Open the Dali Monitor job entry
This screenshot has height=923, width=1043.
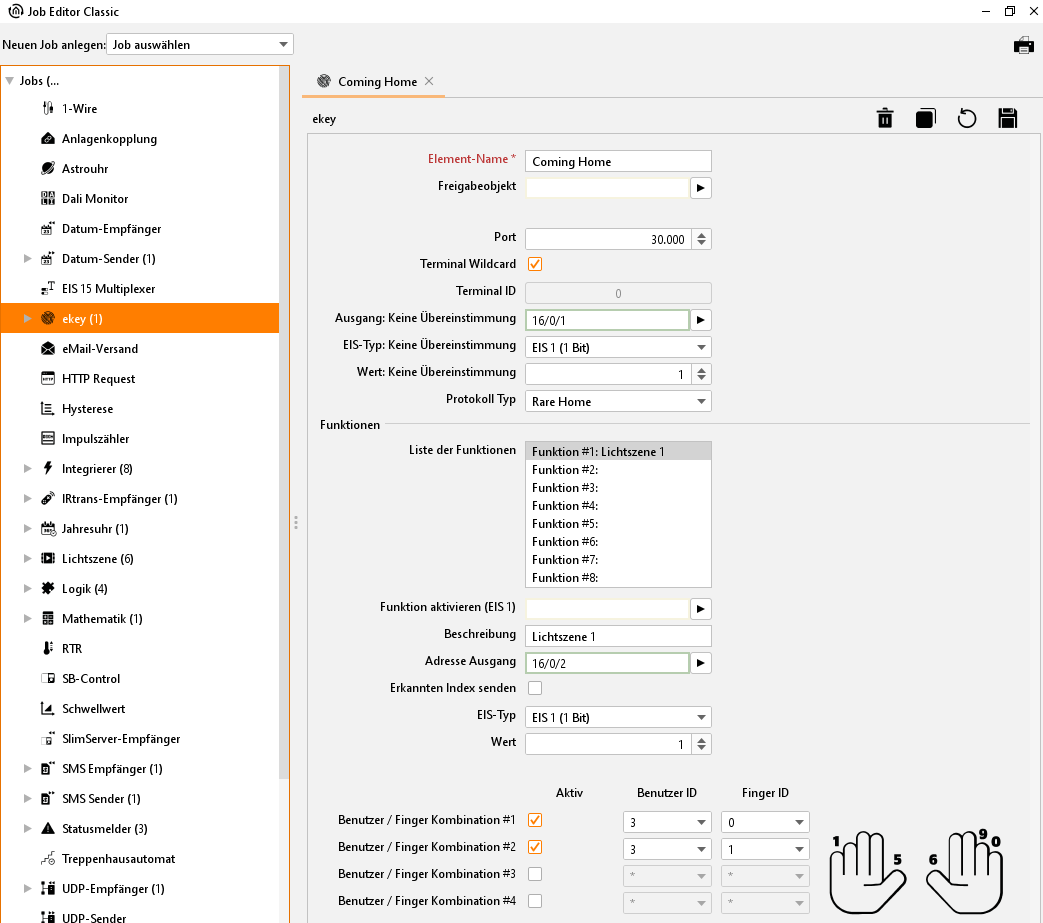click(x=95, y=199)
